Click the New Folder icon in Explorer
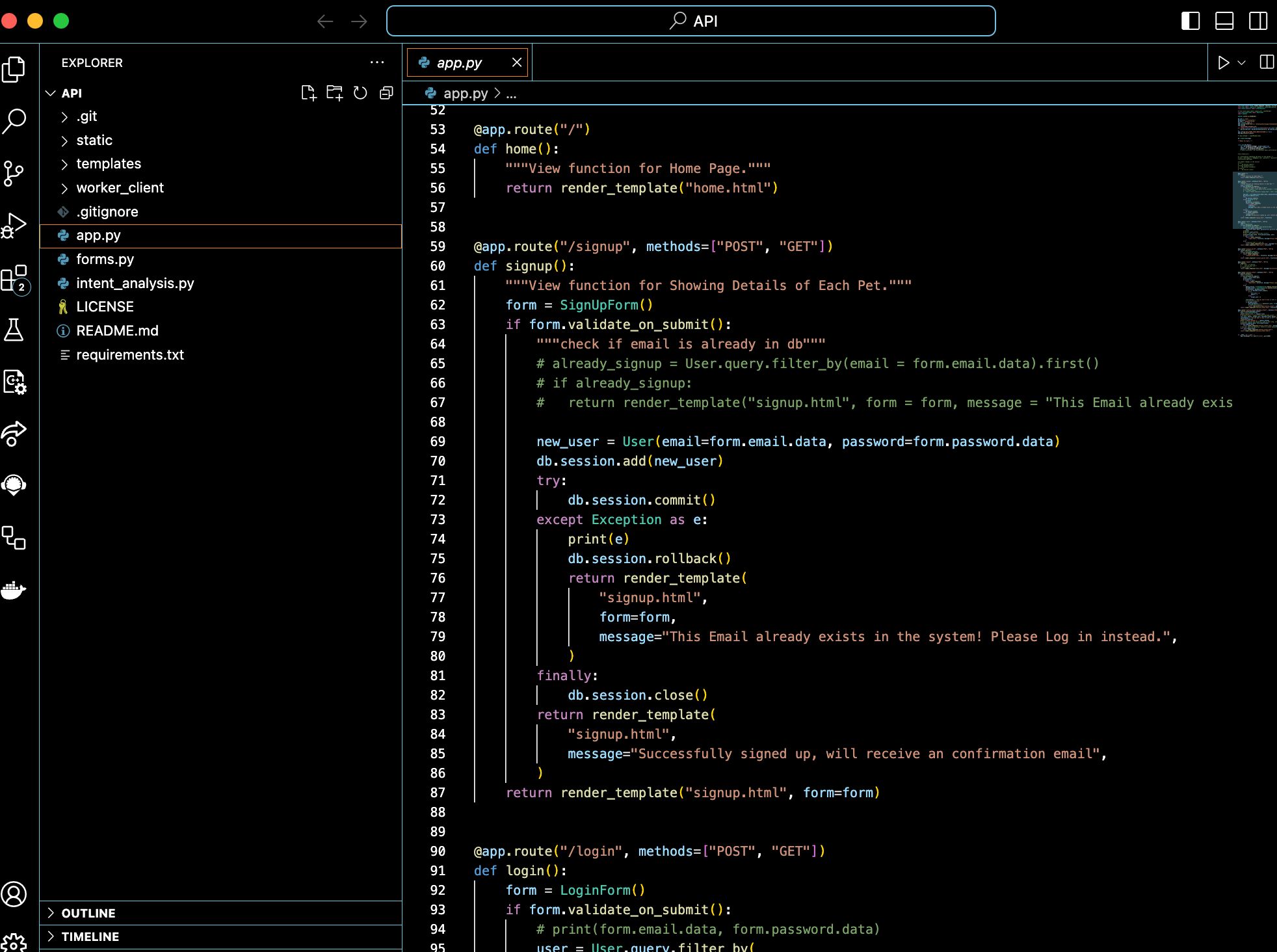The height and width of the screenshot is (952, 1277). pos(335,93)
